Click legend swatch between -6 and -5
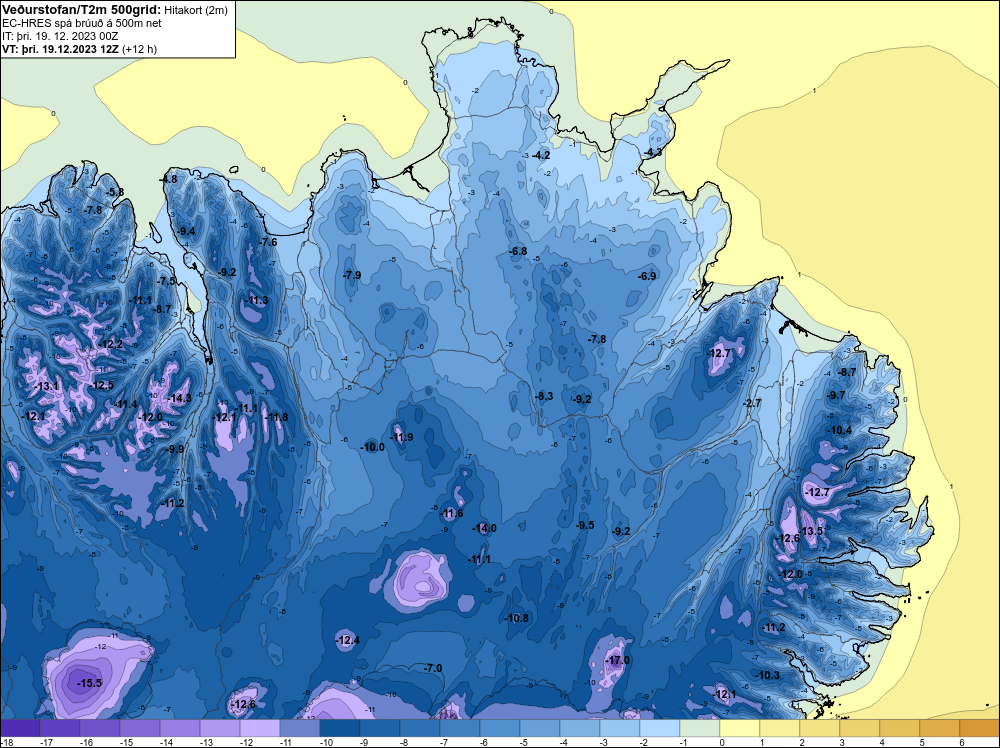The height and width of the screenshot is (748, 1000). [x=499, y=728]
